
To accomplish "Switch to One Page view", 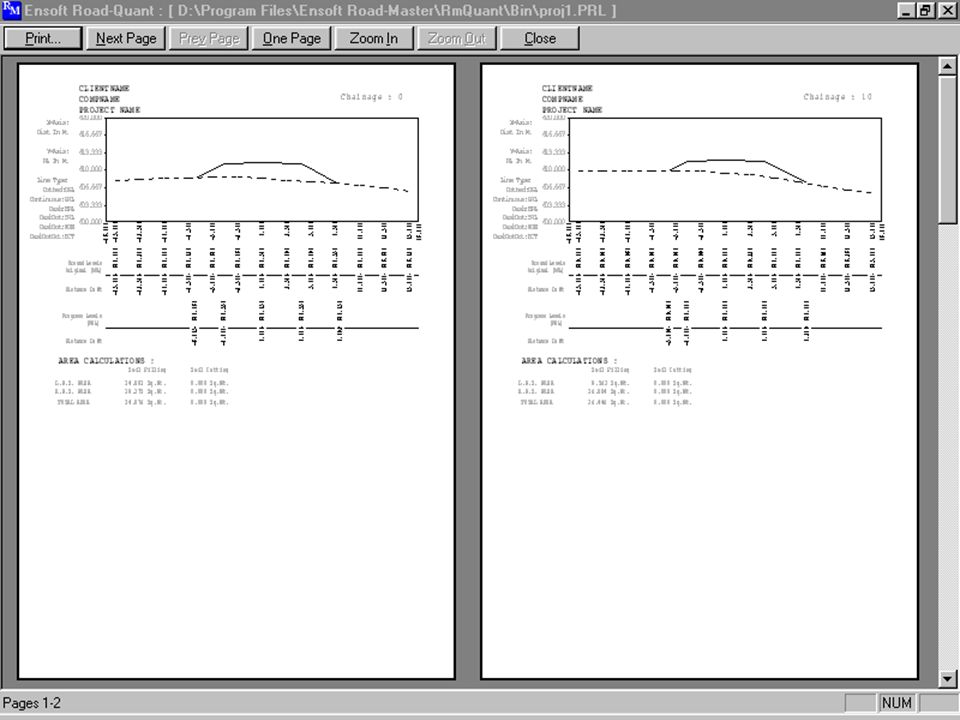I will 291,38.
